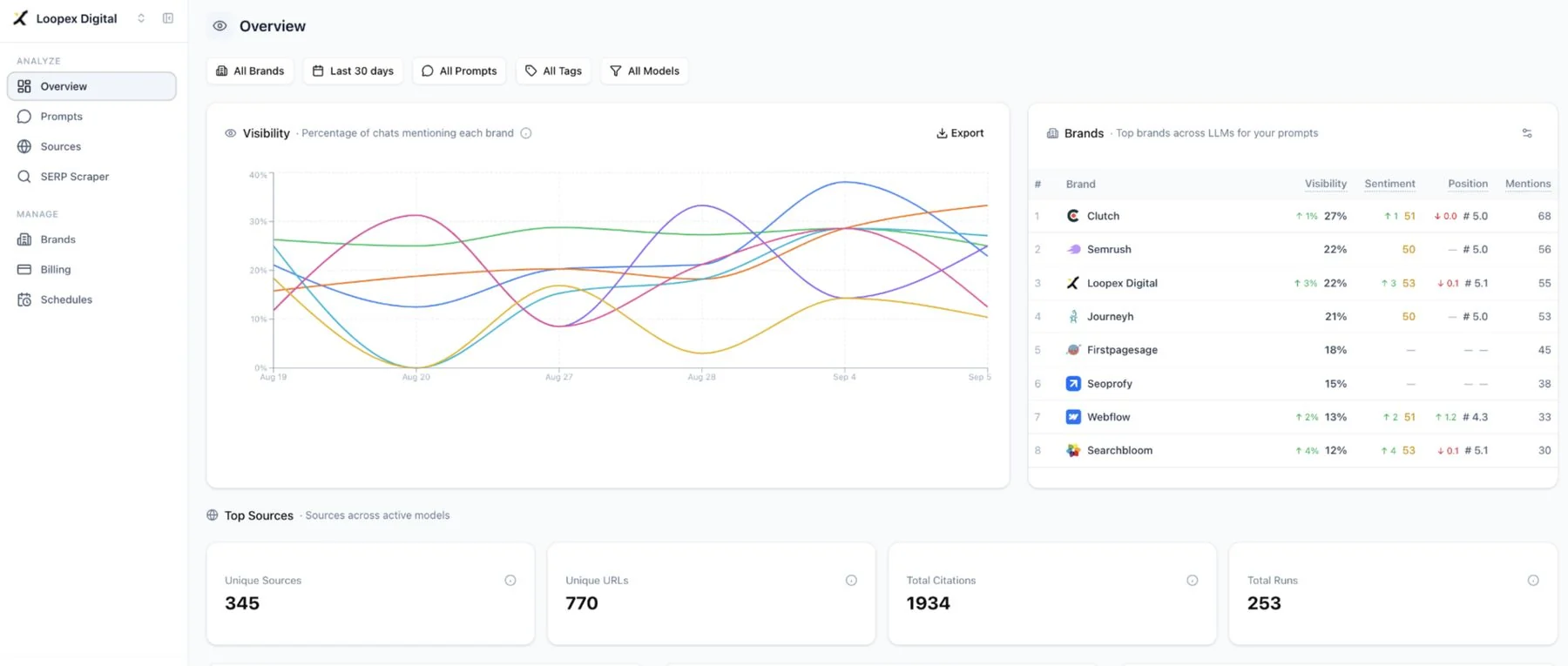Open the All Tags filter dropdown

[x=554, y=71]
